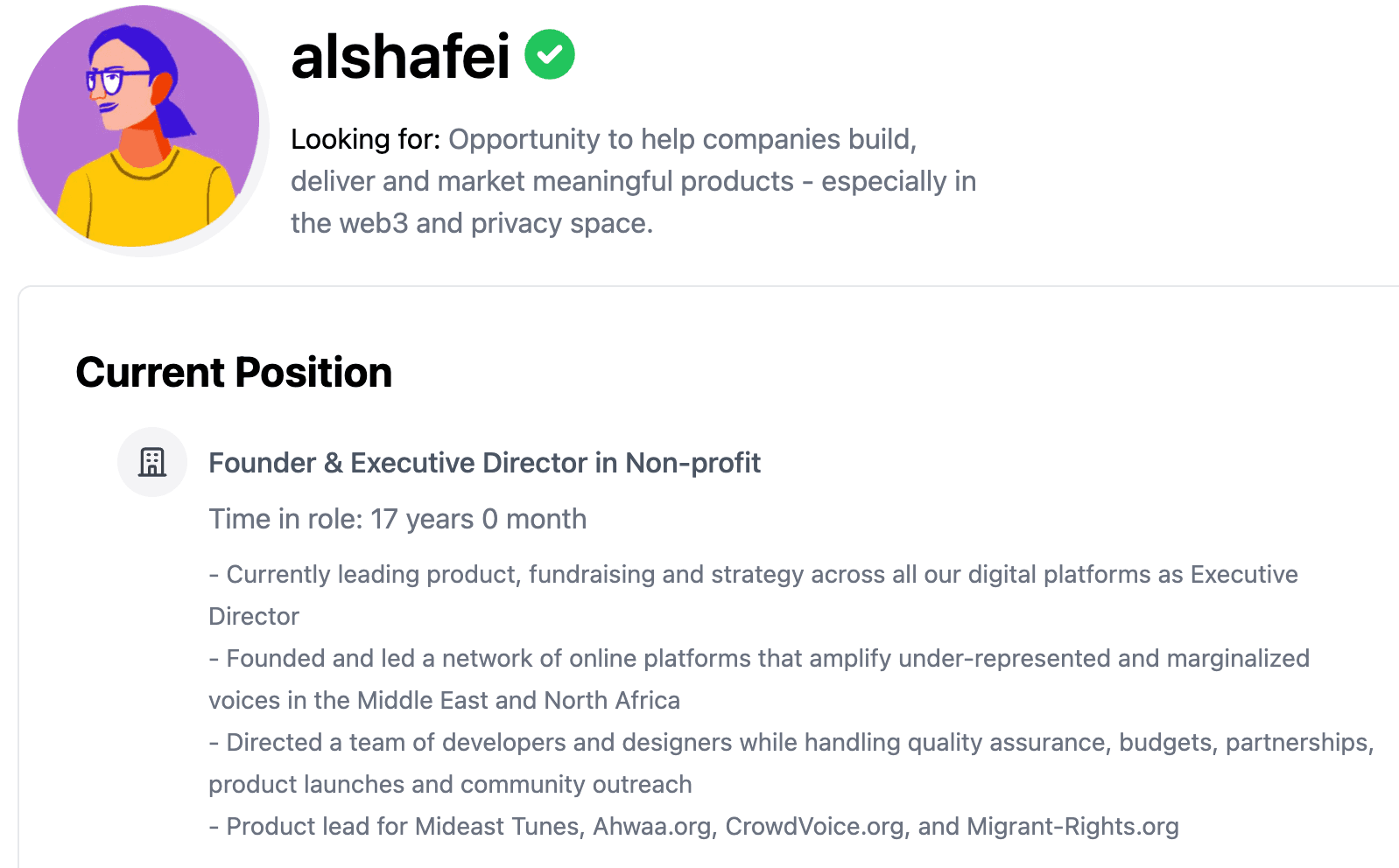The height and width of the screenshot is (868, 1399).
Task: Click the alshafei username heading
Action: [400, 56]
